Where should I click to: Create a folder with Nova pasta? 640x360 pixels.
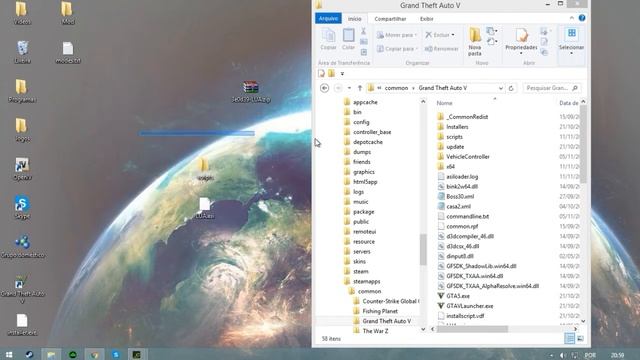point(475,41)
